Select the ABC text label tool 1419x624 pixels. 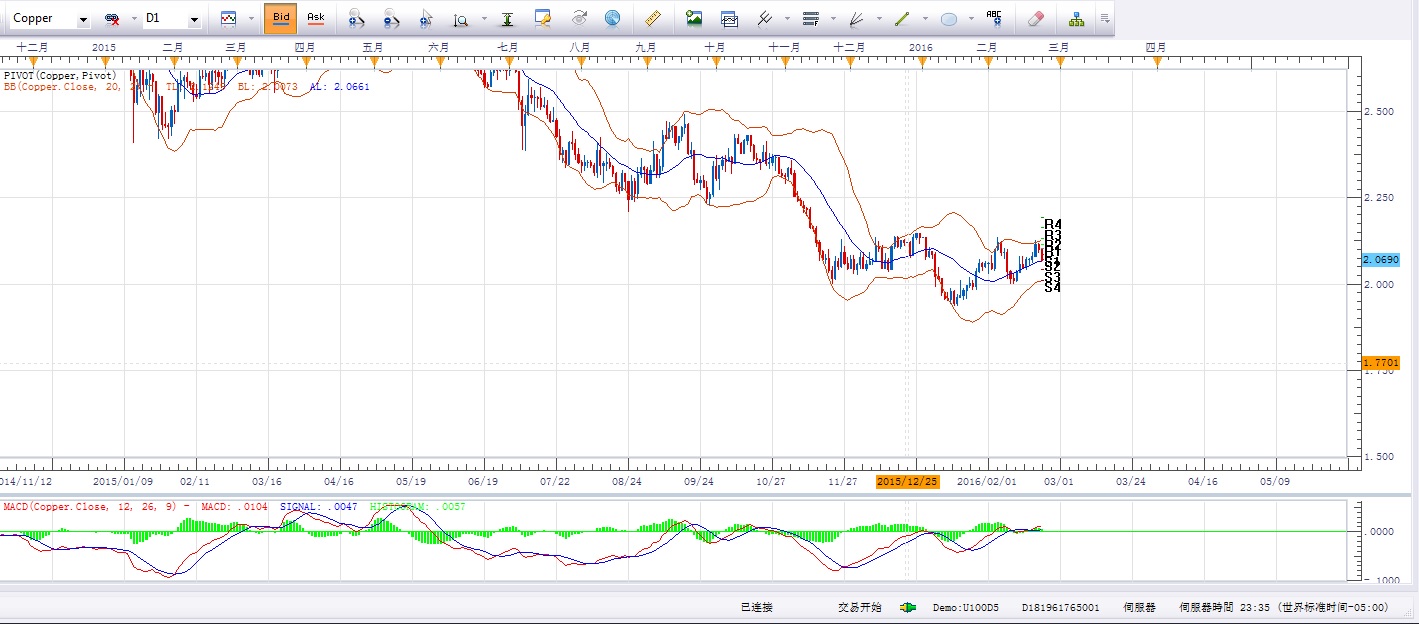pos(994,17)
